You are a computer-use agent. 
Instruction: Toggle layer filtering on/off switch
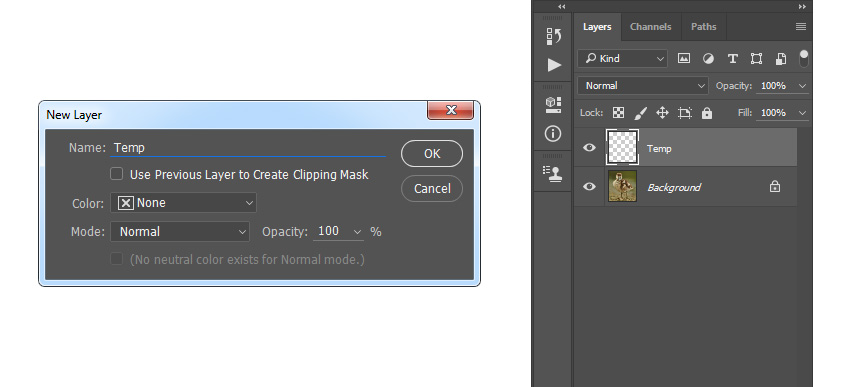804,59
